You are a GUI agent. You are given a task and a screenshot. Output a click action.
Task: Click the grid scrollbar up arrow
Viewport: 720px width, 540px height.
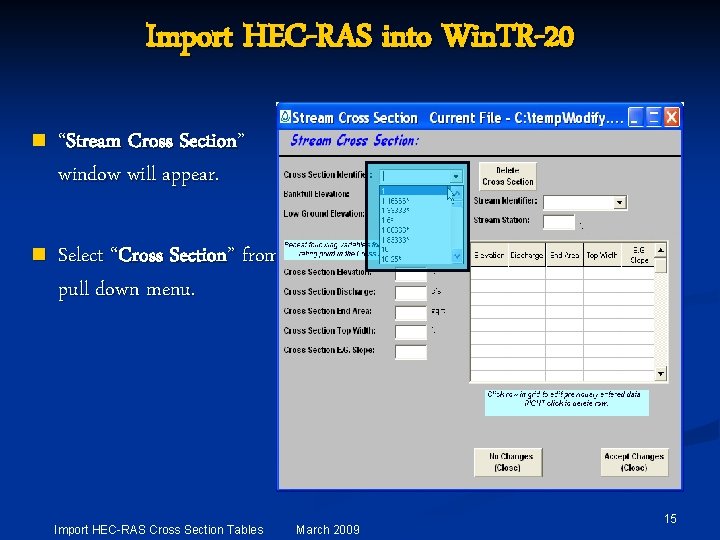click(661, 250)
